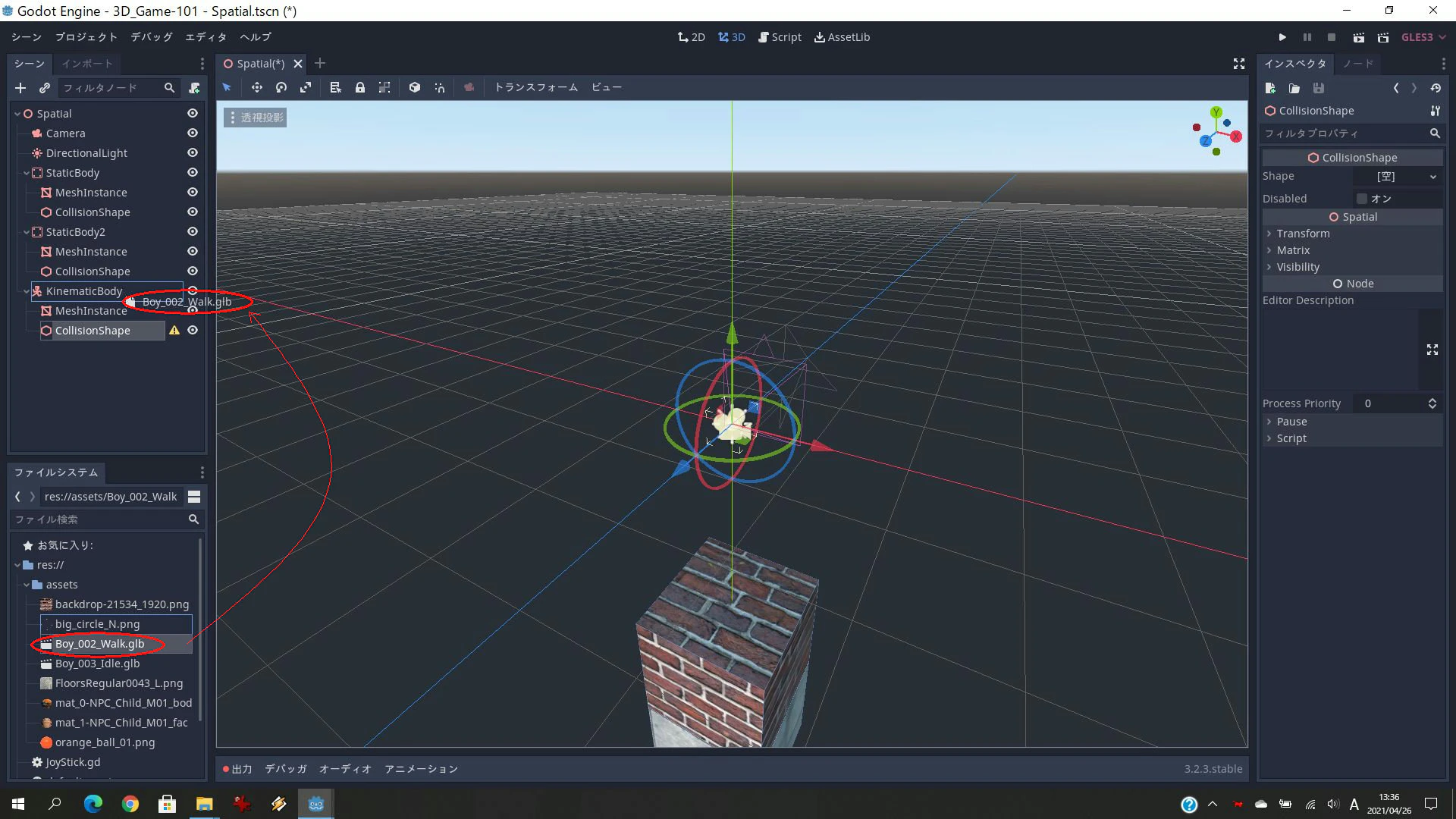Collapse the StaticBody node tree
Viewport: 1456px width, 819px height.
[x=27, y=173]
